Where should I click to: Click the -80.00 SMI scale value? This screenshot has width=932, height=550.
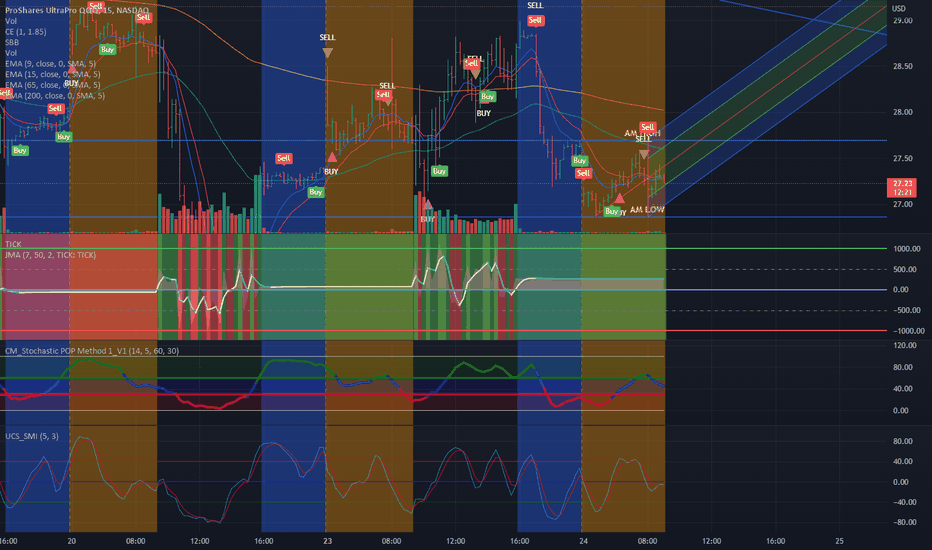[x=904, y=523]
